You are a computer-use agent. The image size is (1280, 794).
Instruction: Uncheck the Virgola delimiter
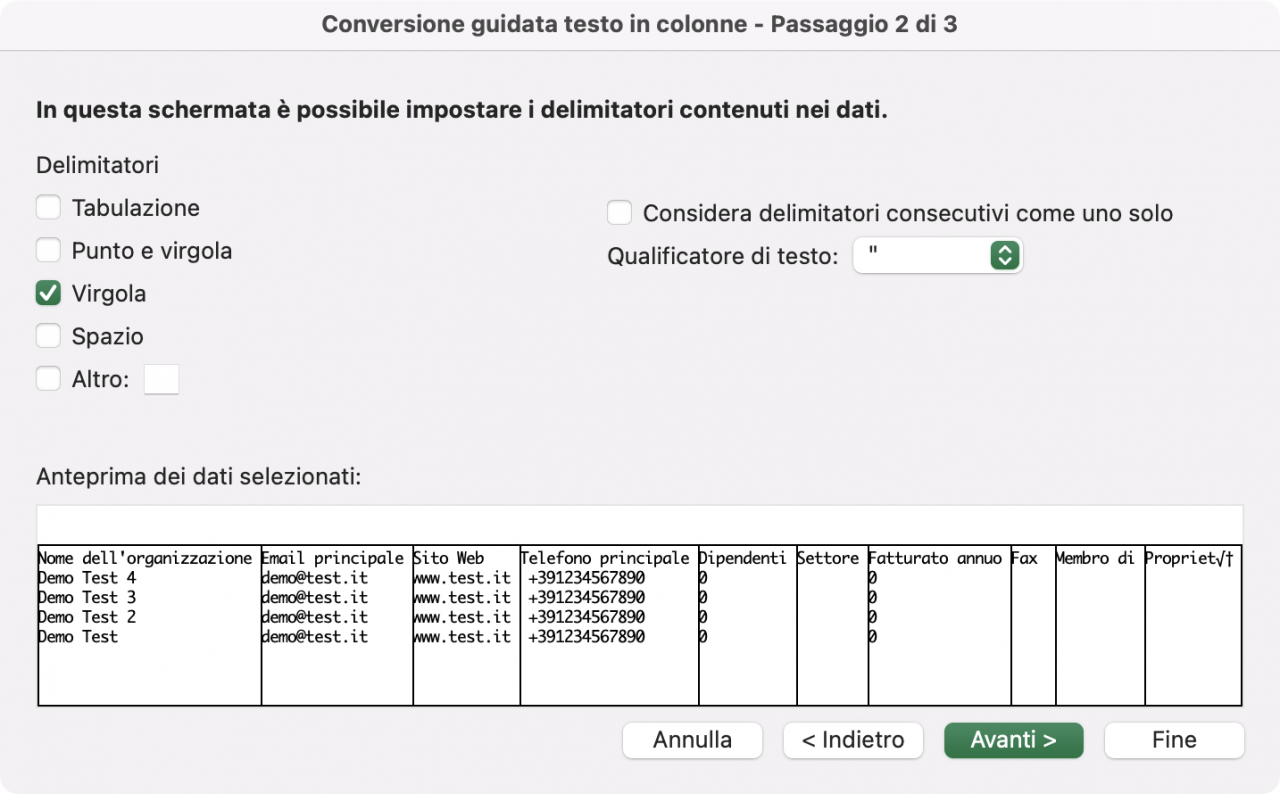pos(48,294)
